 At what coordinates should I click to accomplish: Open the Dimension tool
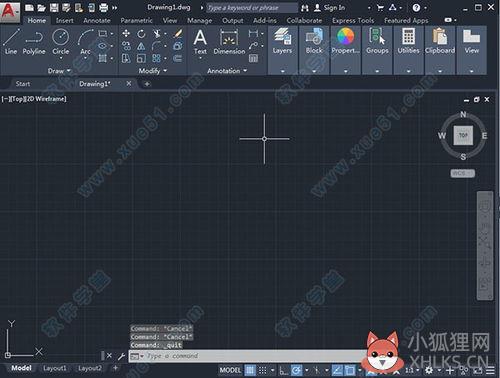pos(229,42)
